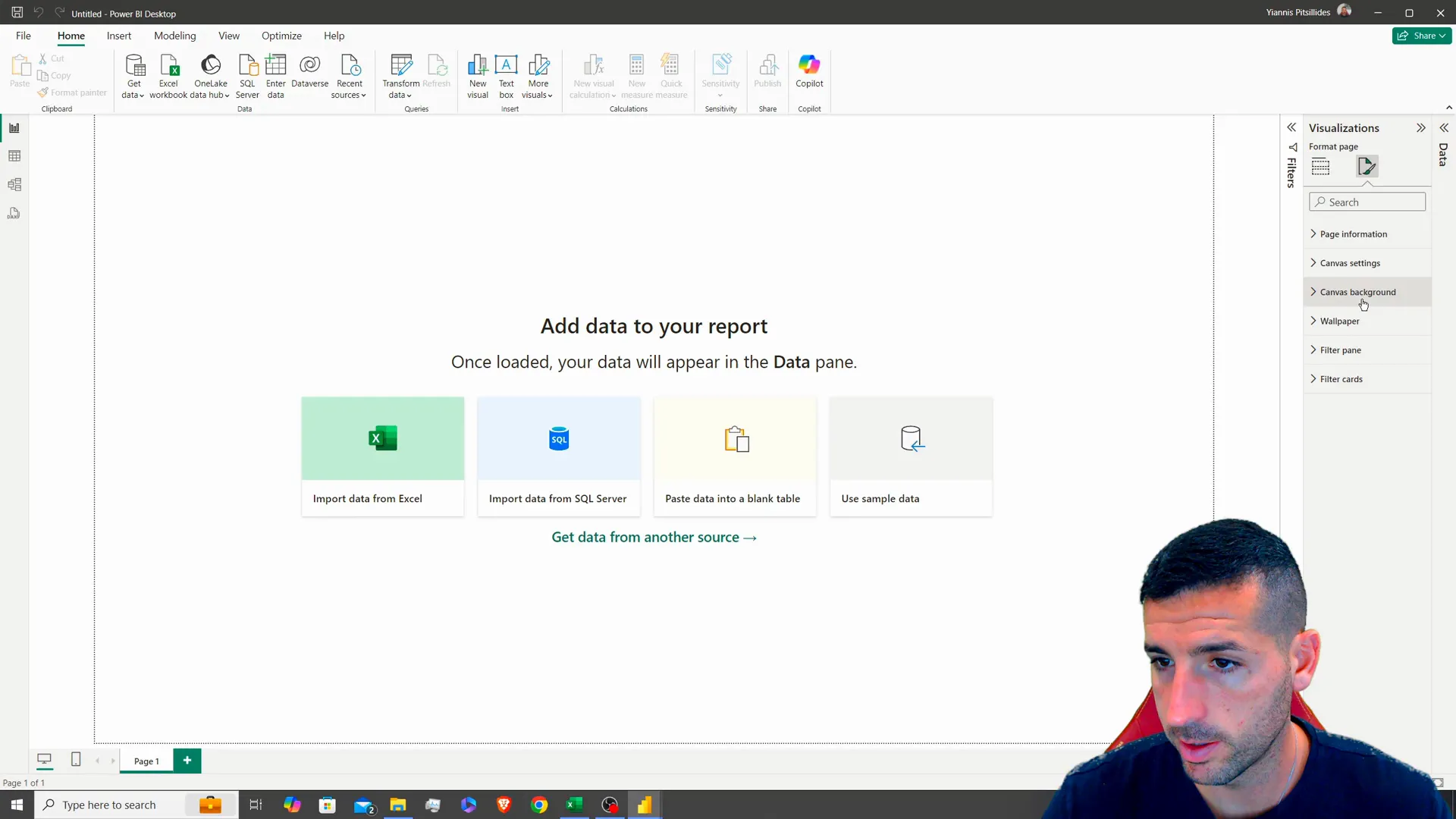1456x819 pixels.
Task: Click the Enter data icon
Action: 275,77
